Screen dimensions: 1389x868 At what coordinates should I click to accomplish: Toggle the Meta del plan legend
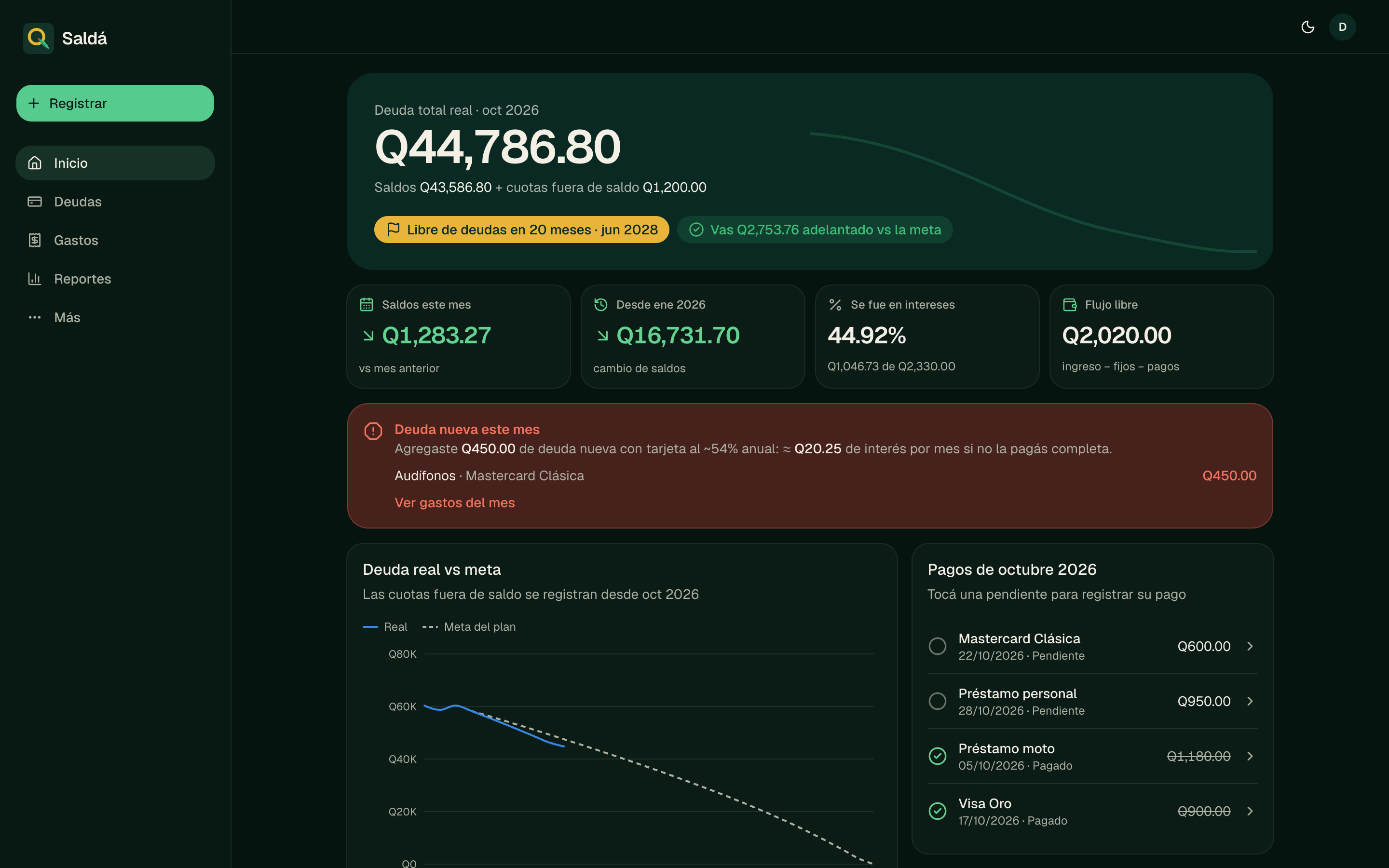point(469,627)
